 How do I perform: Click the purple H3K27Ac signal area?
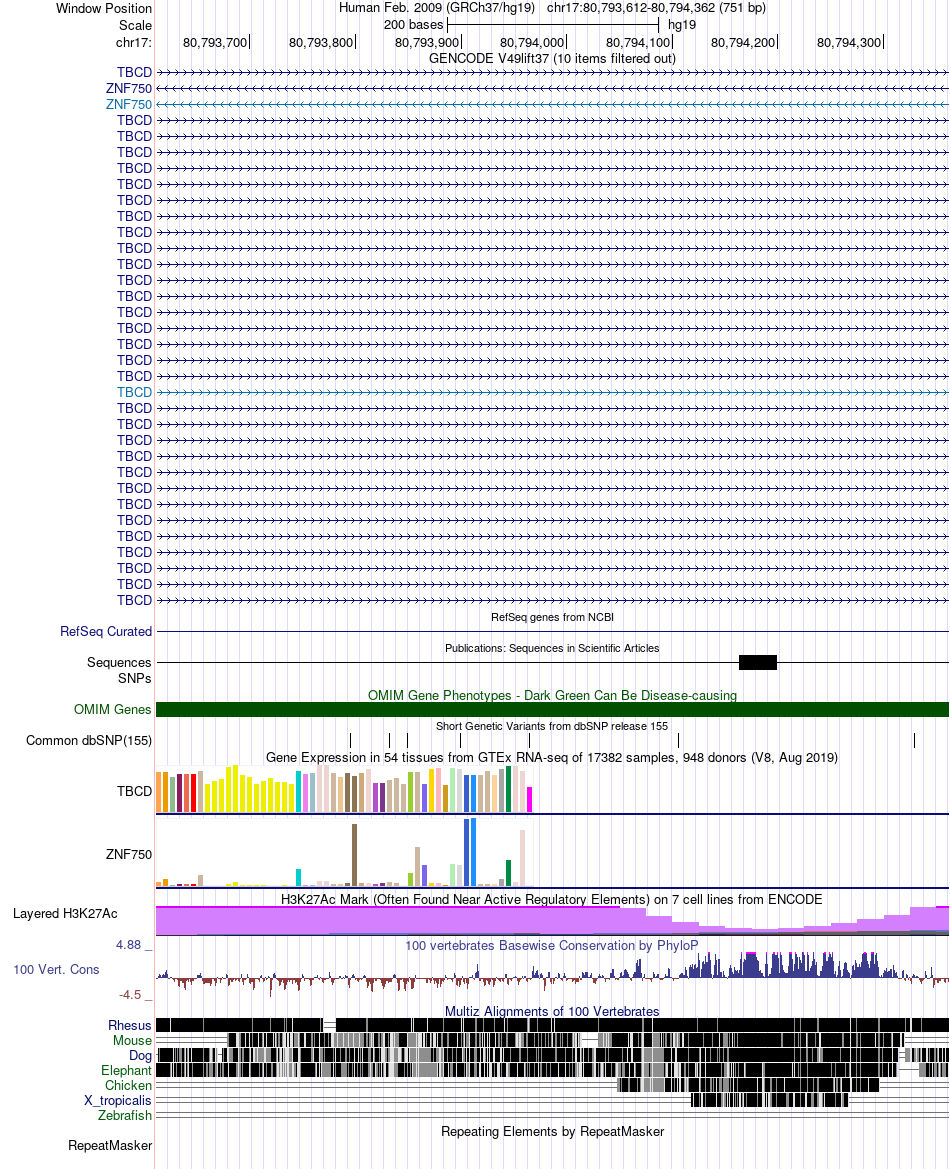pos(553,921)
